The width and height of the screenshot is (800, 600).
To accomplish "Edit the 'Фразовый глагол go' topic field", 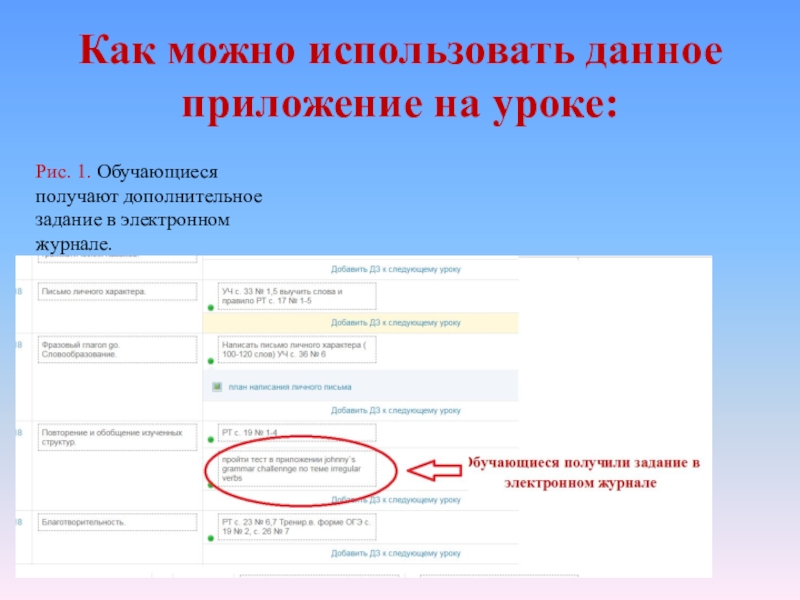I will [117, 349].
